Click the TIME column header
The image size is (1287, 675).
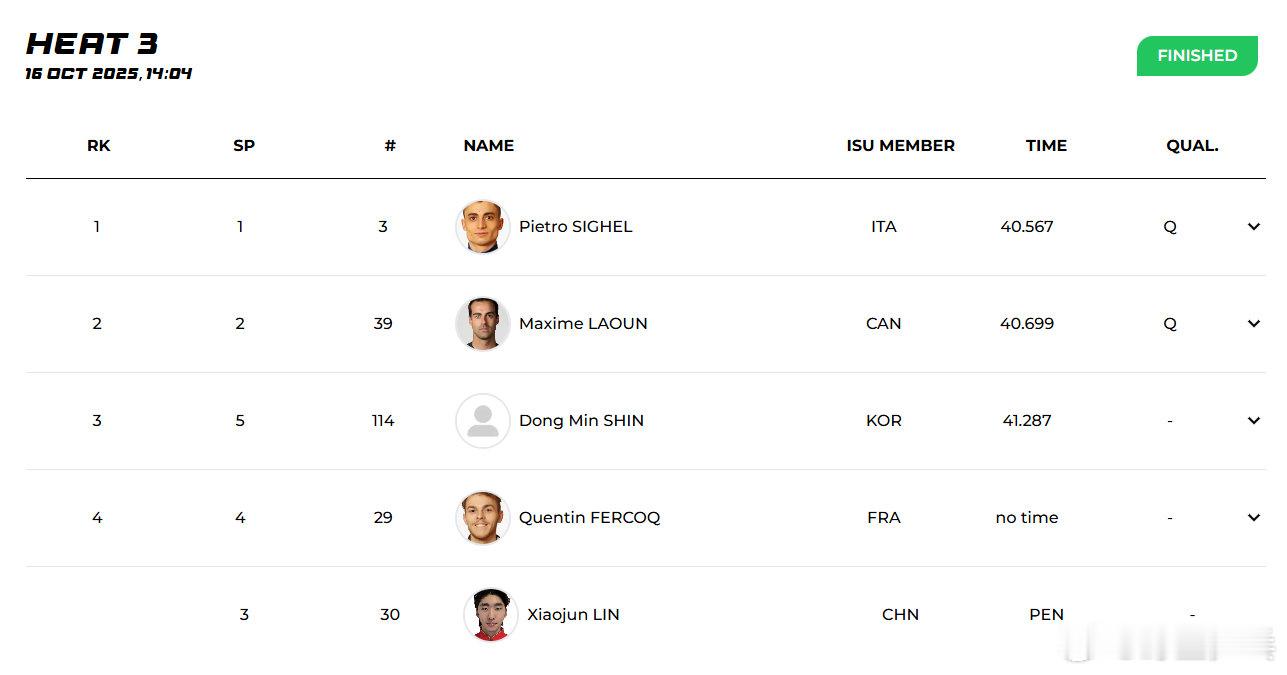(1046, 146)
